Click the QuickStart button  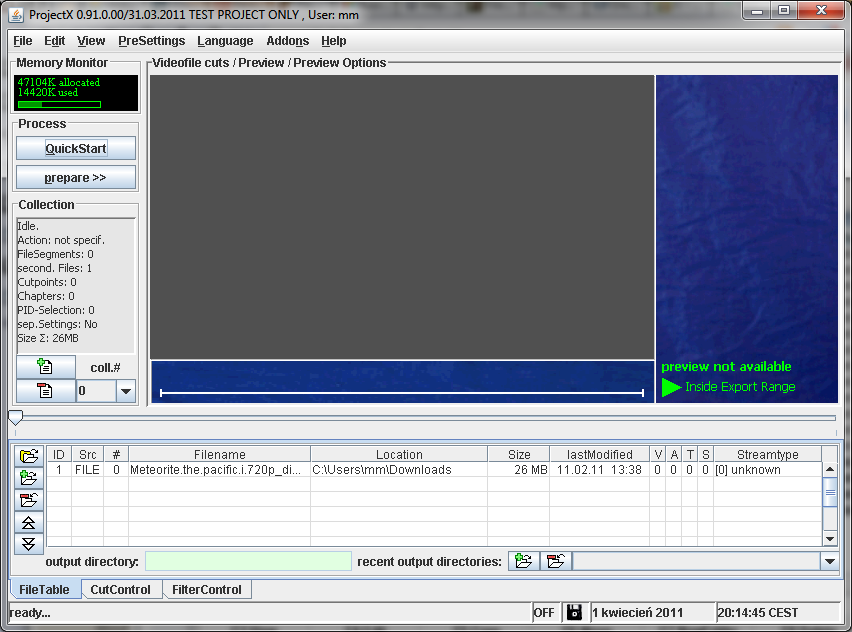76,148
